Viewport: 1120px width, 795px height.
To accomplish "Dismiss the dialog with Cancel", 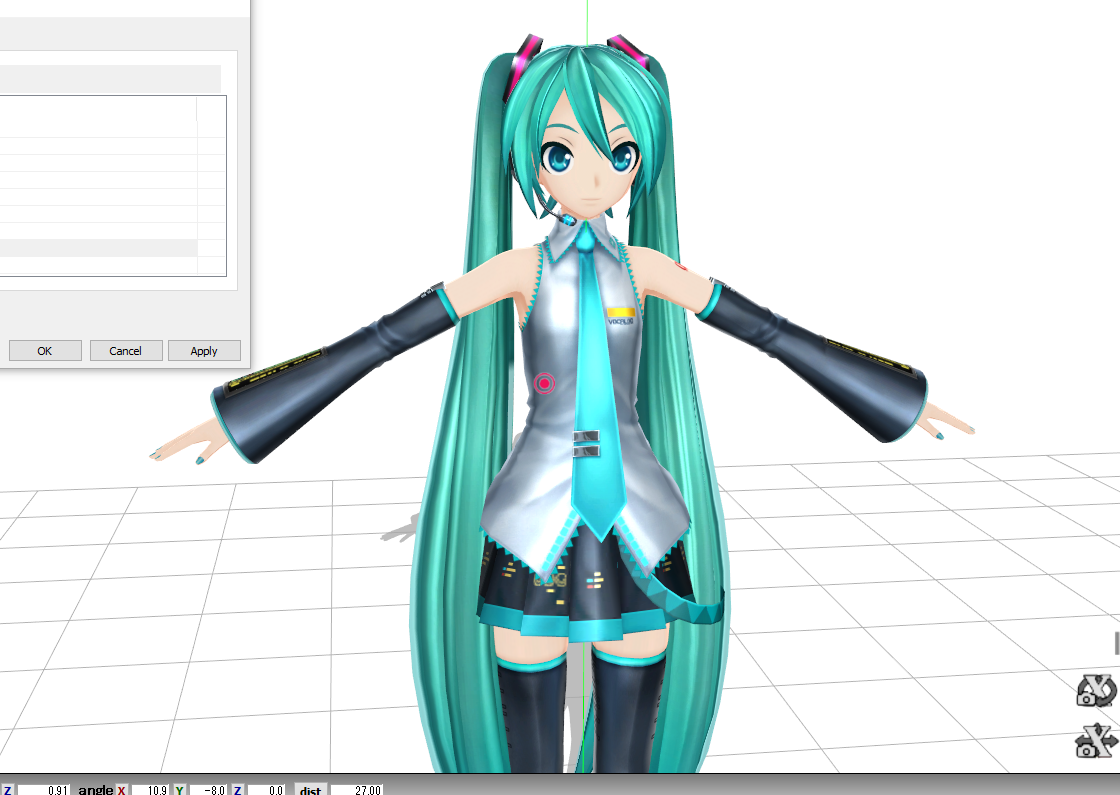I will coord(126,351).
